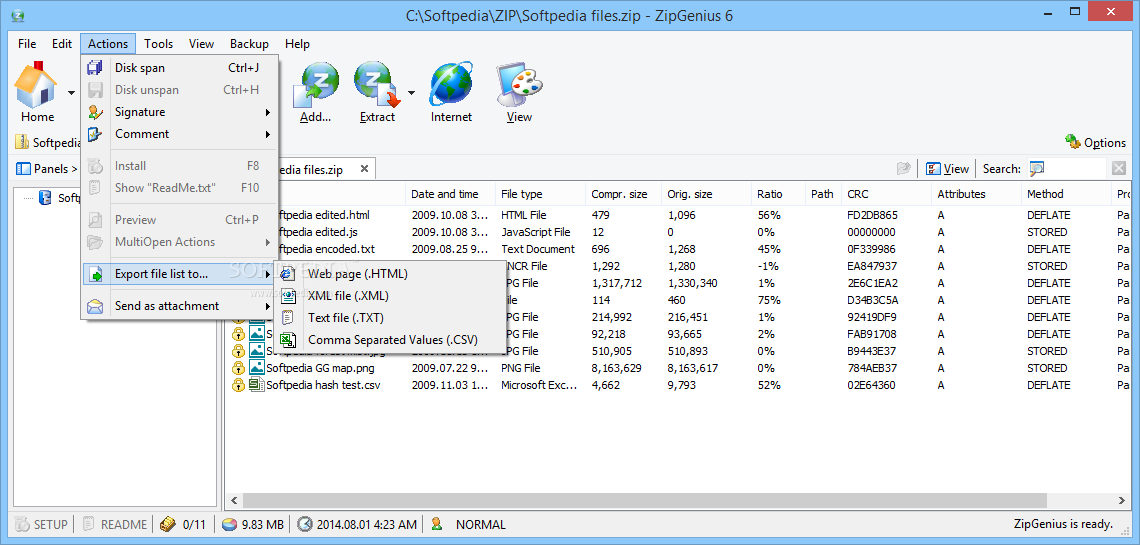Select Disk span menu entry

coord(180,68)
